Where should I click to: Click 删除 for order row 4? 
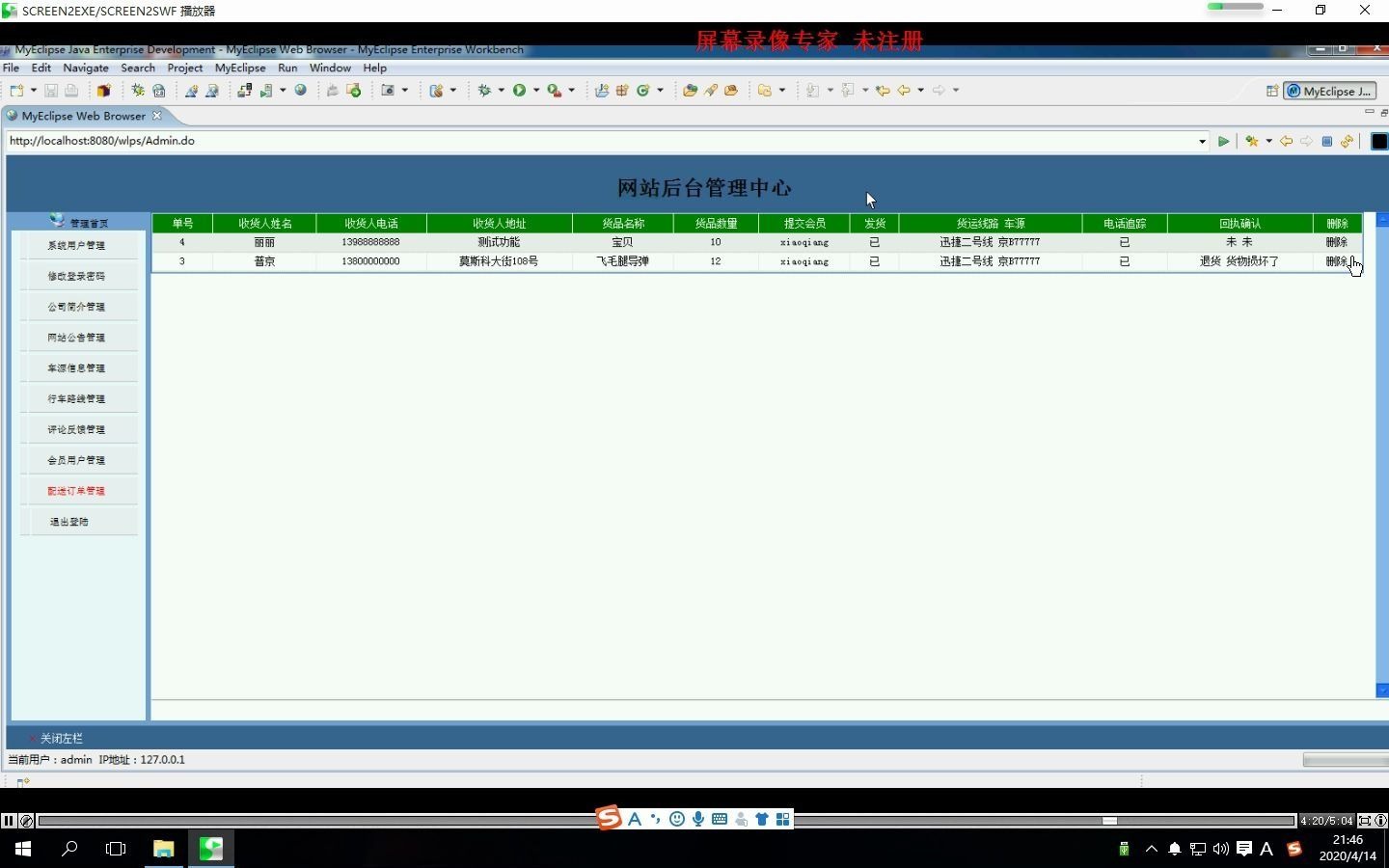tap(1336, 242)
